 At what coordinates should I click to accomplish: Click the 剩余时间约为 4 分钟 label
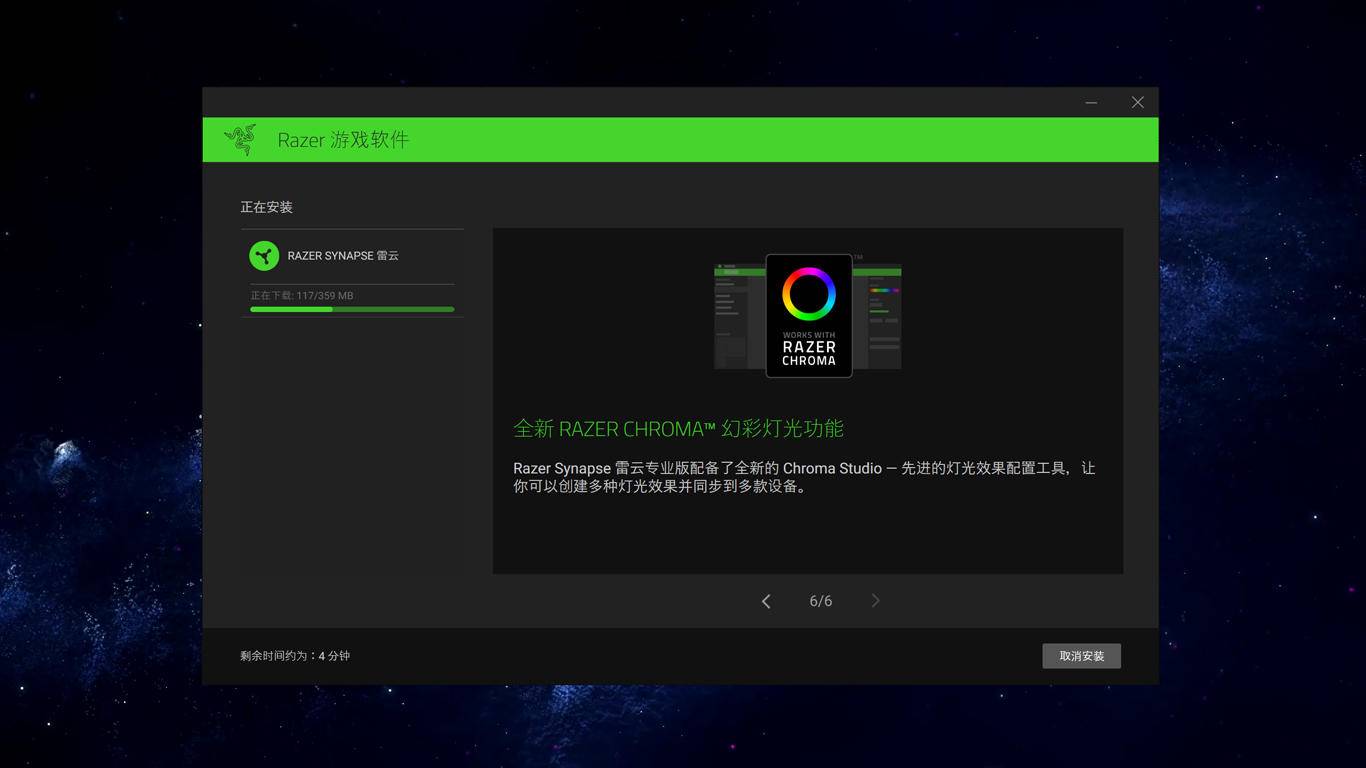[x=295, y=656]
